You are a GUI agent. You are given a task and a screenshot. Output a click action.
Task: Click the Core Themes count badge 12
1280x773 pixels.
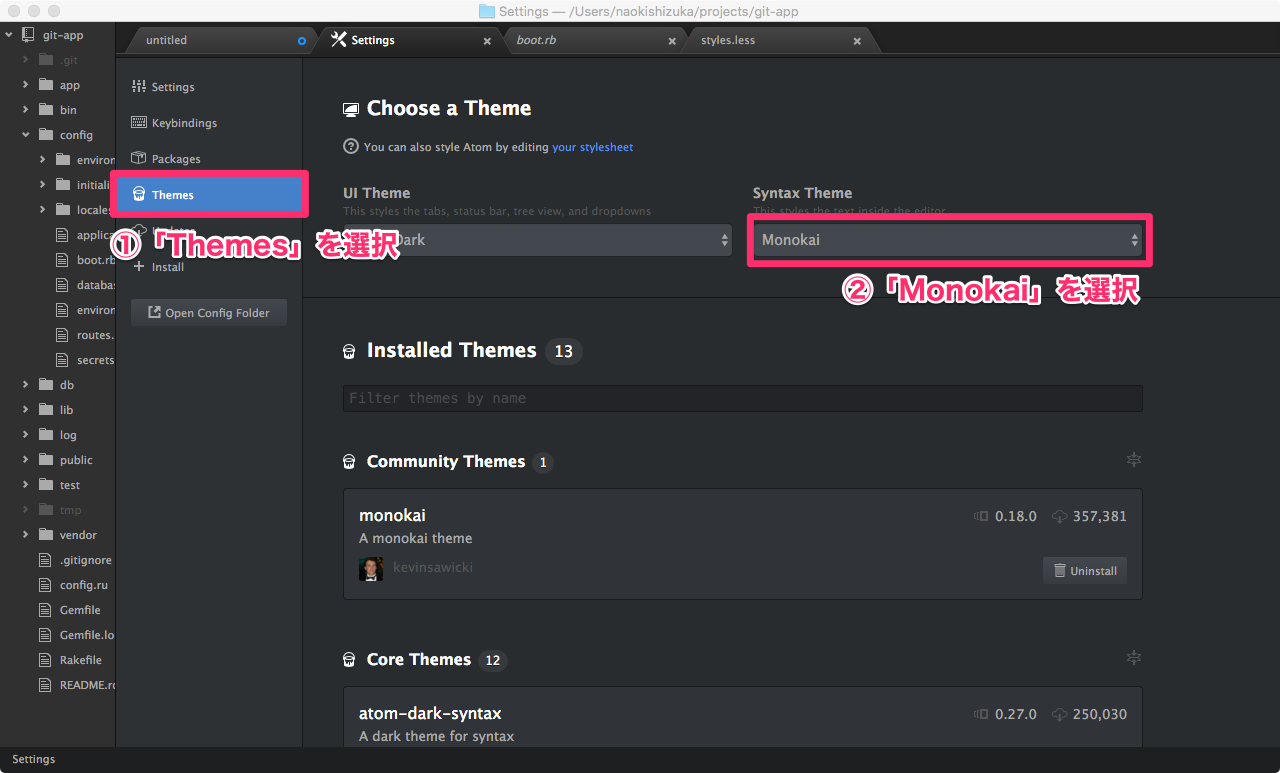(x=492, y=660)
